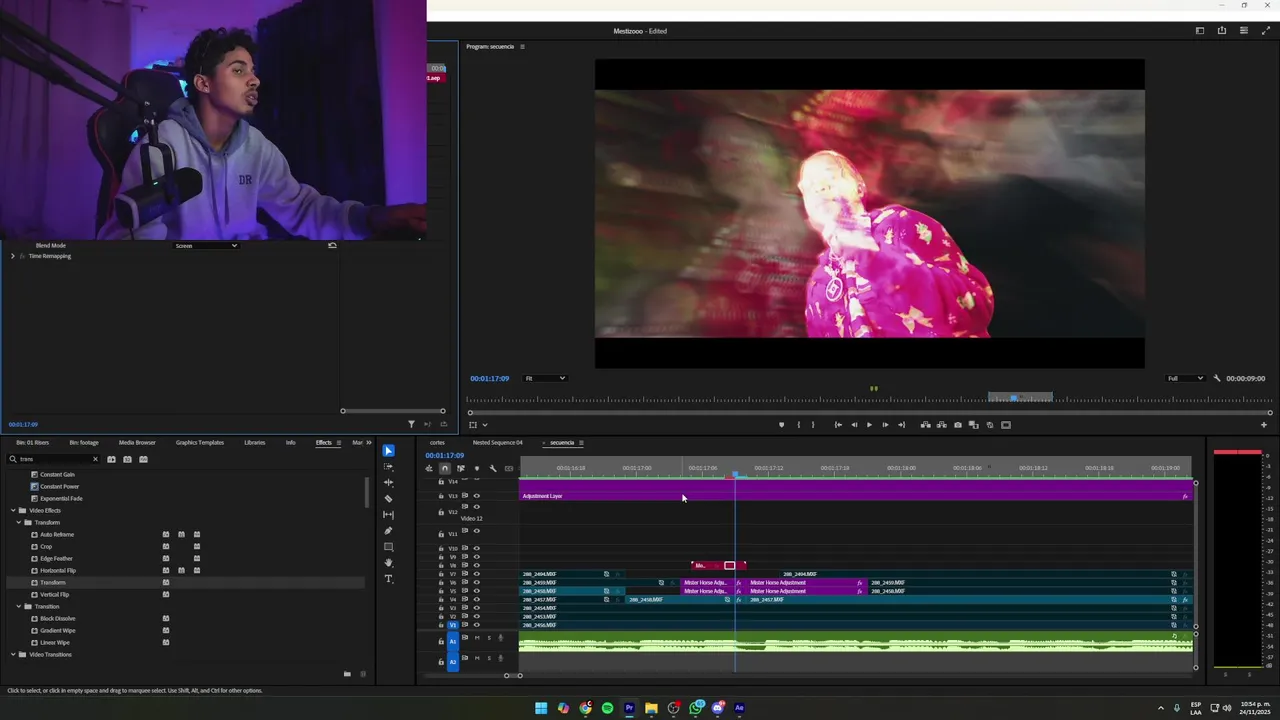Click the new custom bin folder icon
Image resolution: width=1280 pixels, height=720 pixels.
[x=347, y=674]
